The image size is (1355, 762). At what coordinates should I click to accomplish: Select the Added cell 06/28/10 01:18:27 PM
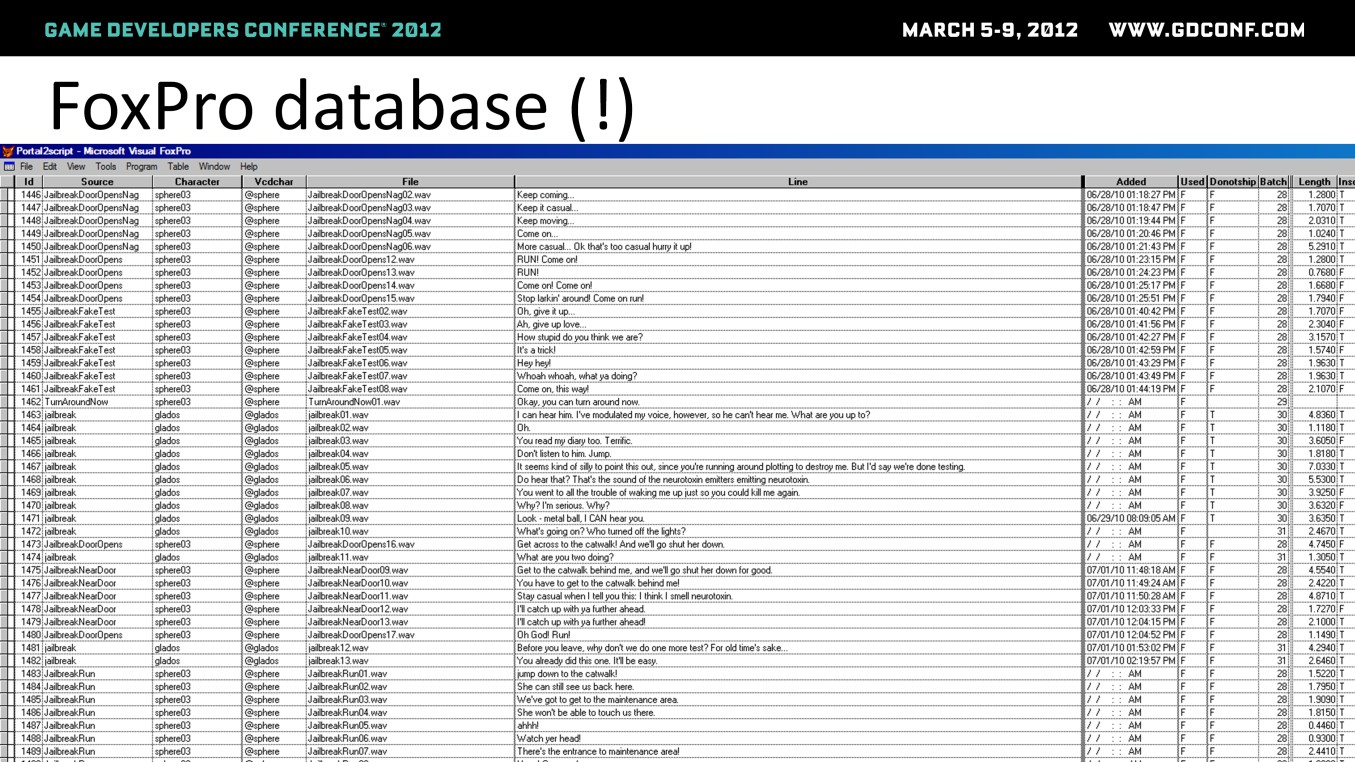[x=1131, y=195]
